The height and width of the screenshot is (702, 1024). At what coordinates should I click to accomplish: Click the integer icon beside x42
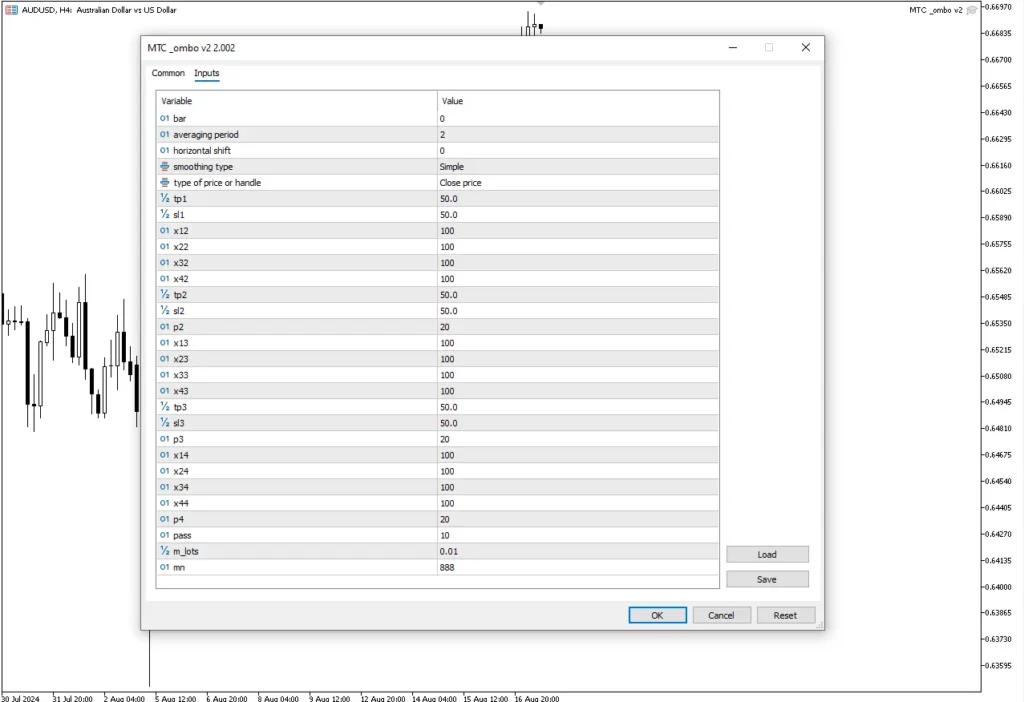[x=165, y=279]
